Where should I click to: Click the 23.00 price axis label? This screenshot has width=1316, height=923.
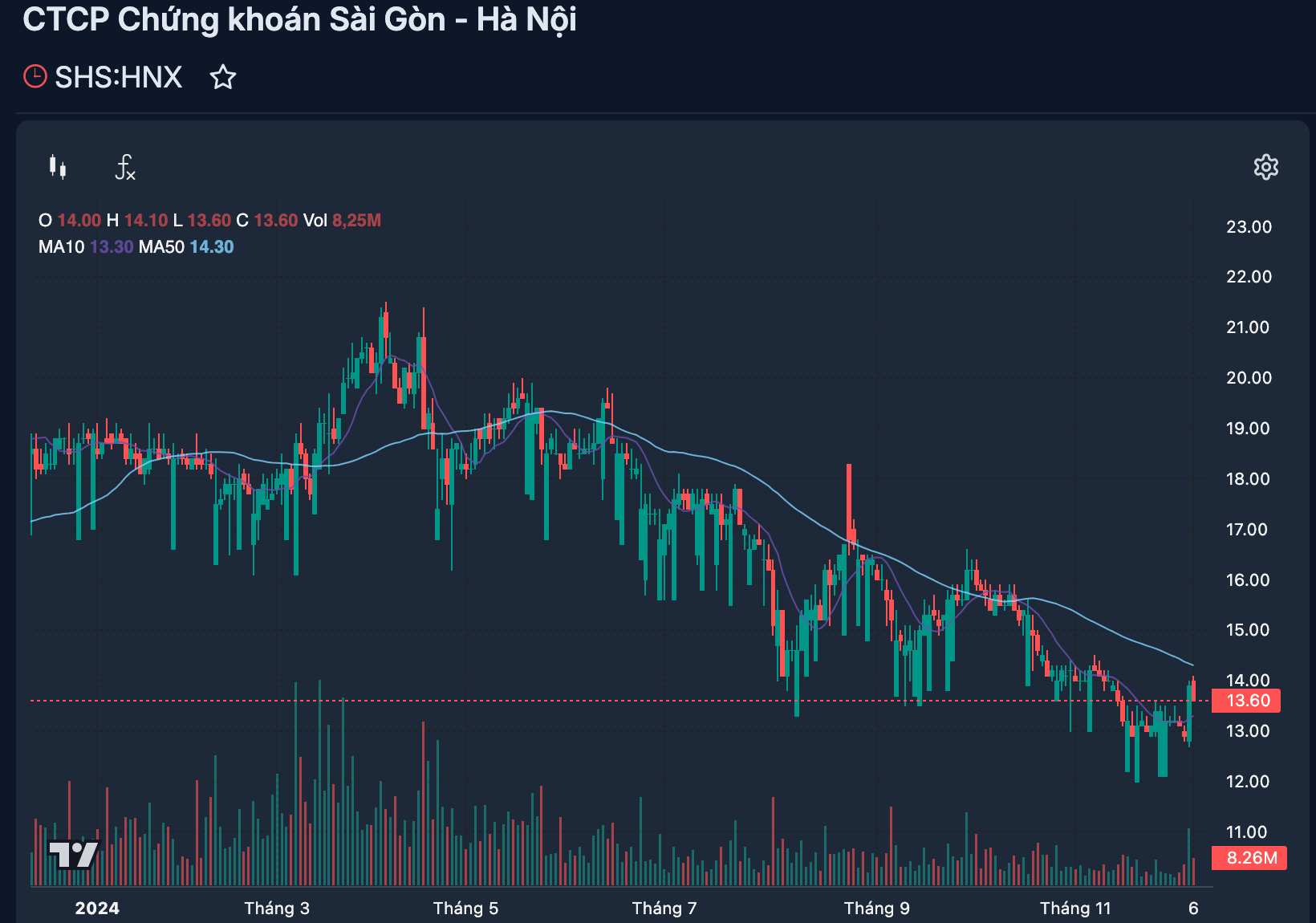pos(1249,227)
